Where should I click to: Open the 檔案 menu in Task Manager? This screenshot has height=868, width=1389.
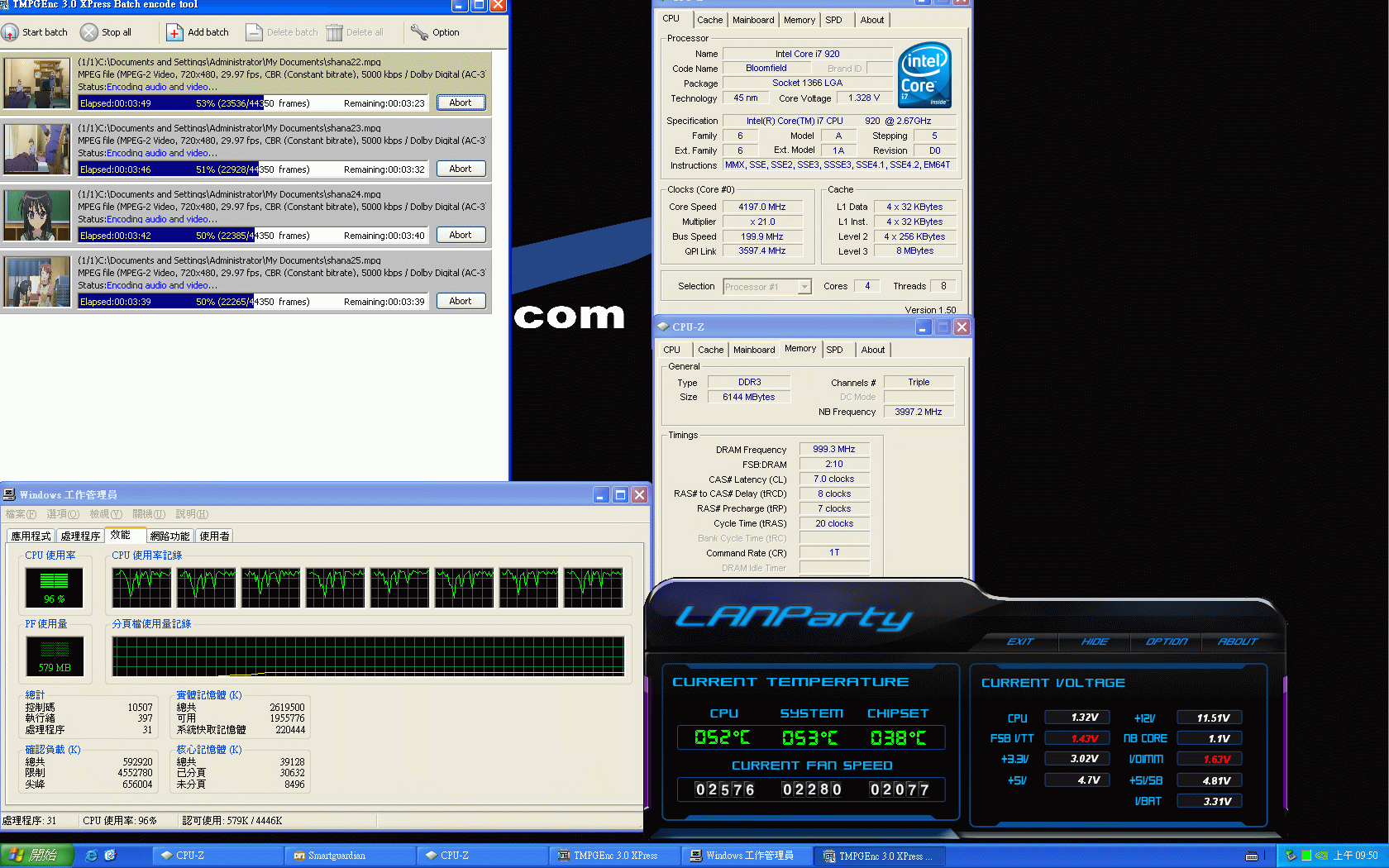click(x=21, y=514)
